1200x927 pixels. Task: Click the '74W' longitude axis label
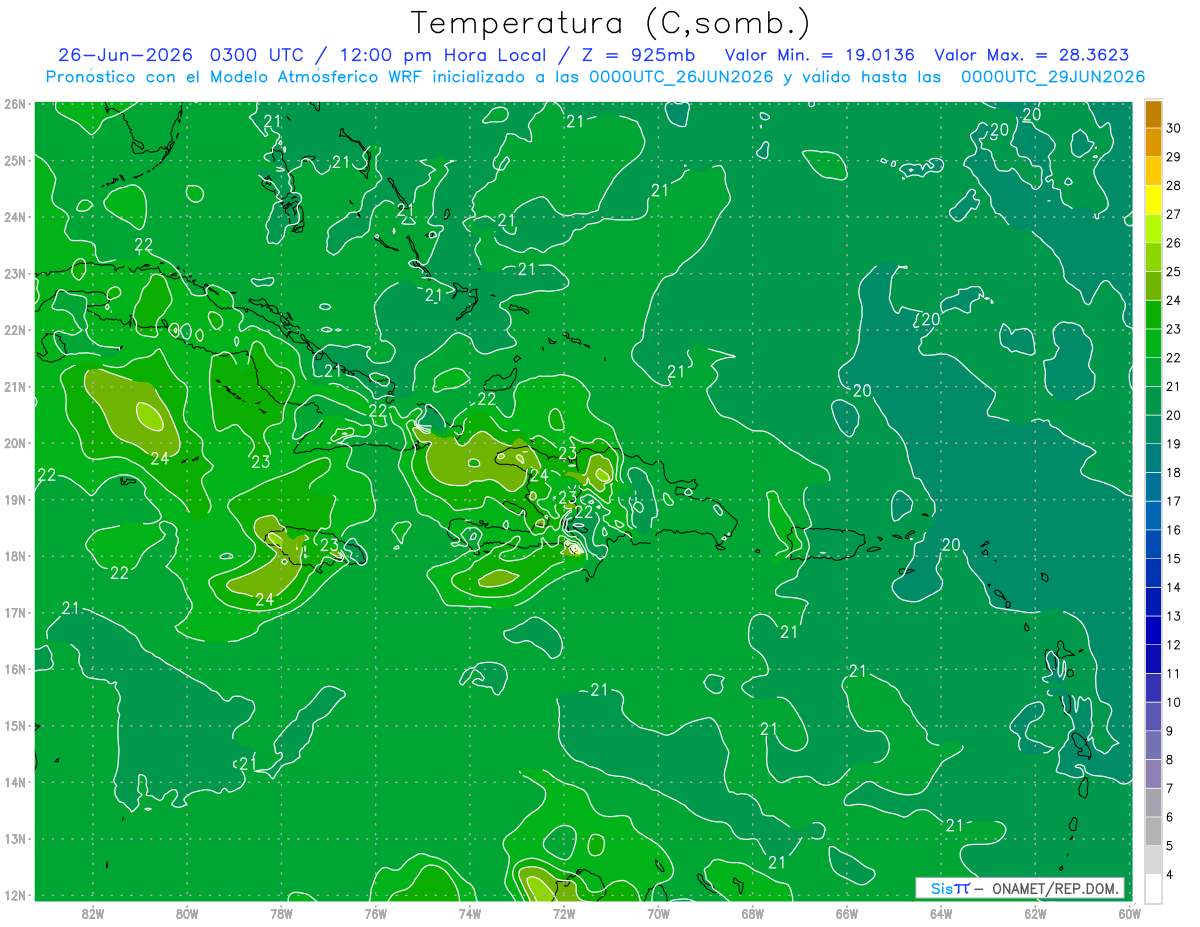[470, 913]
